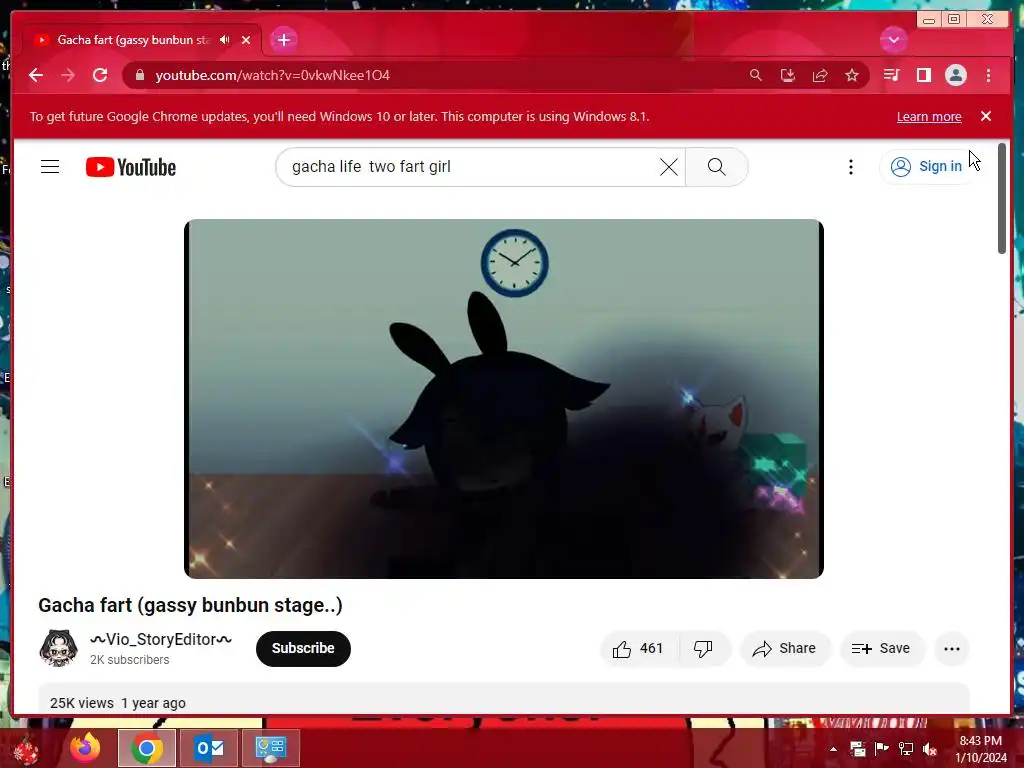Viewport: 1024px width, 768px height.
Task: Go back with the browser back arrow
Action: point(36,75)
